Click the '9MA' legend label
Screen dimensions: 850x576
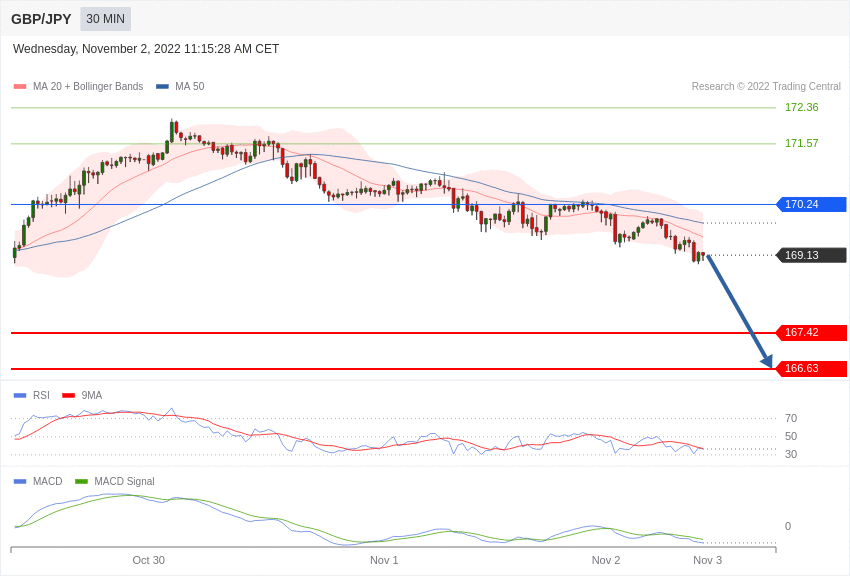coord(92,396)
